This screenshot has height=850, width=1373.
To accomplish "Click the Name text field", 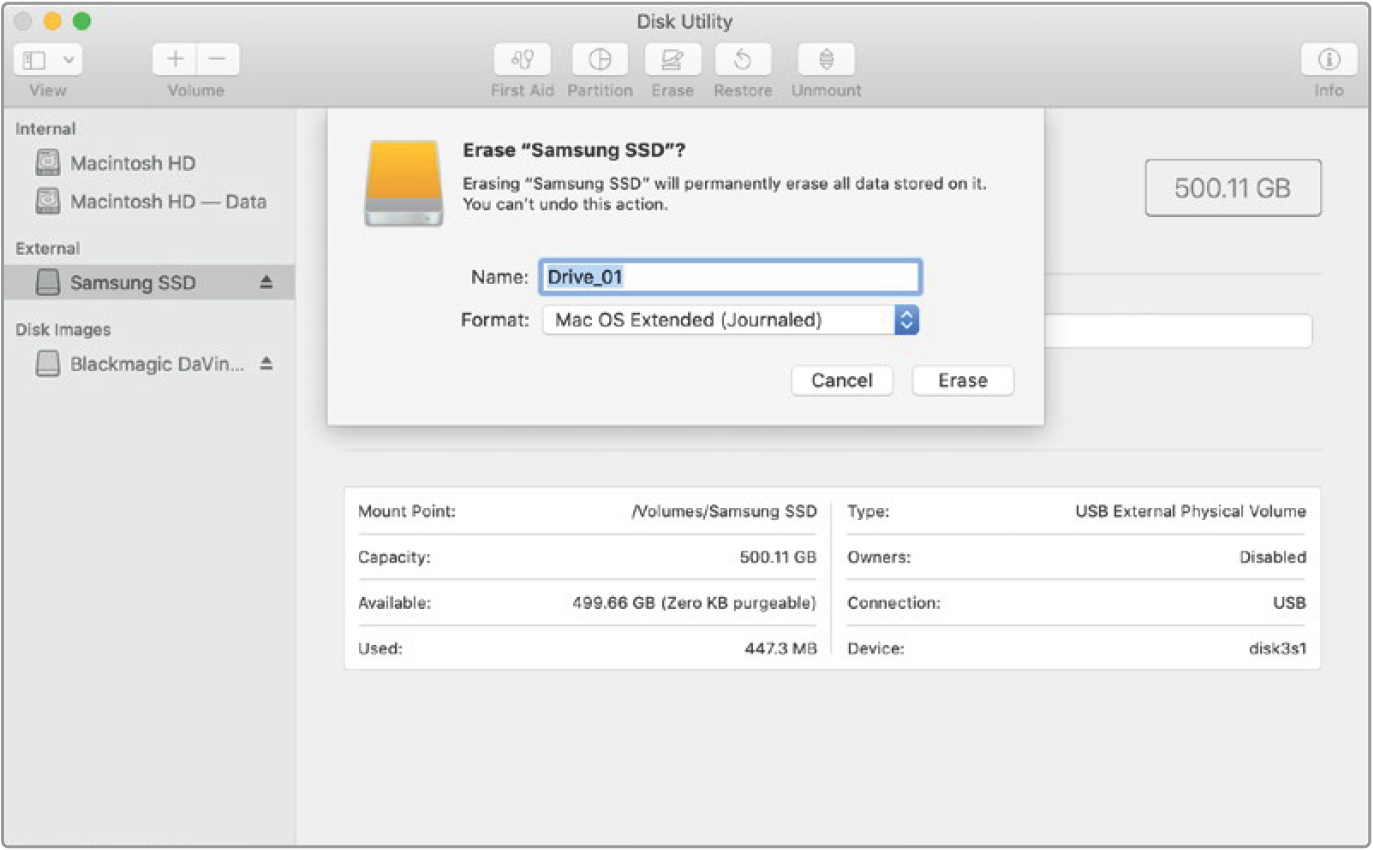I will [730, 277].
